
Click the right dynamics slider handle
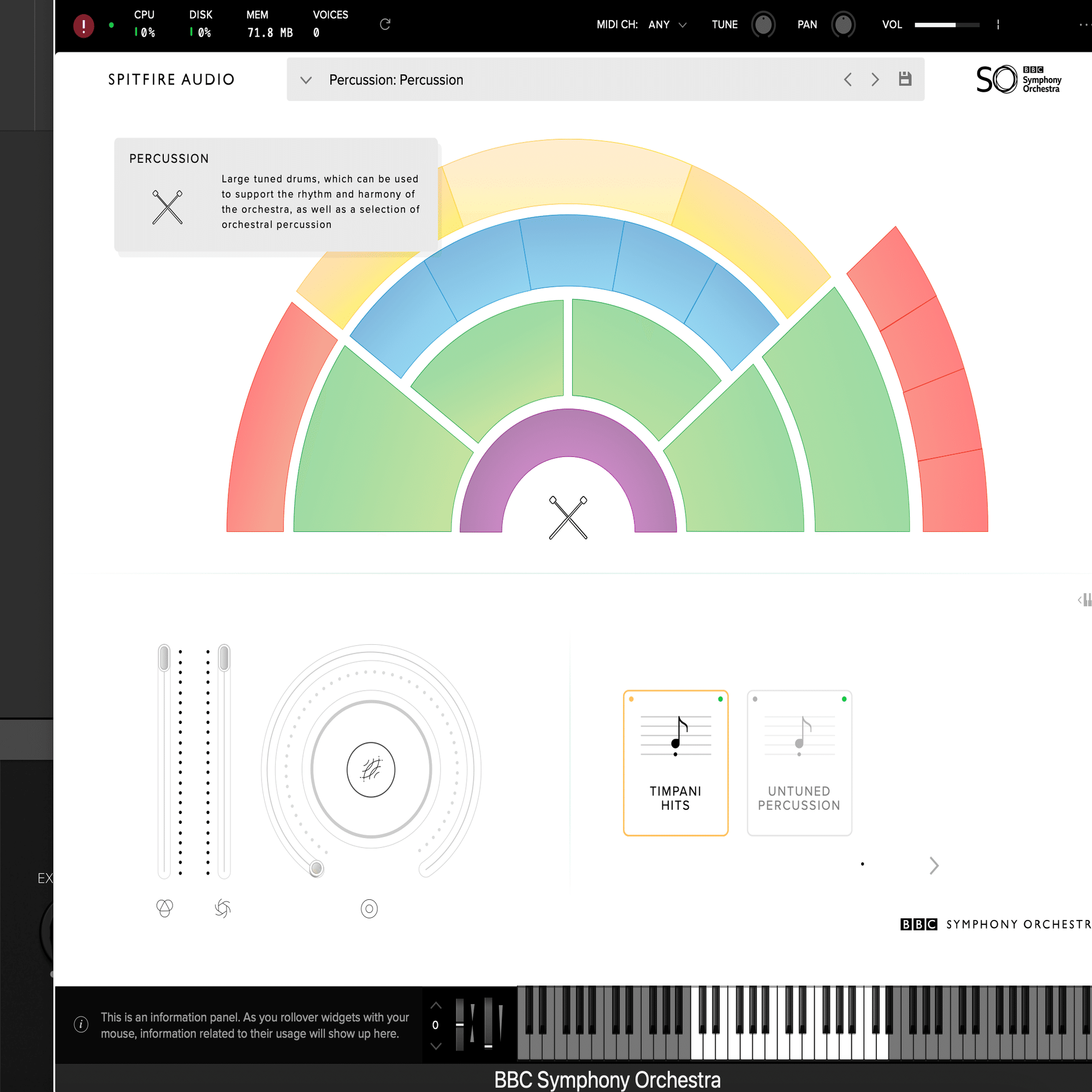224,657
